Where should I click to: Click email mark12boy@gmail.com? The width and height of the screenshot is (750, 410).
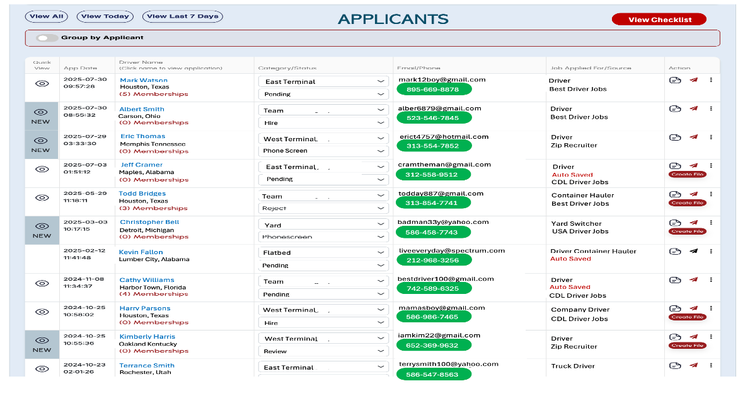pyautogui.click(x=442, y=79)
